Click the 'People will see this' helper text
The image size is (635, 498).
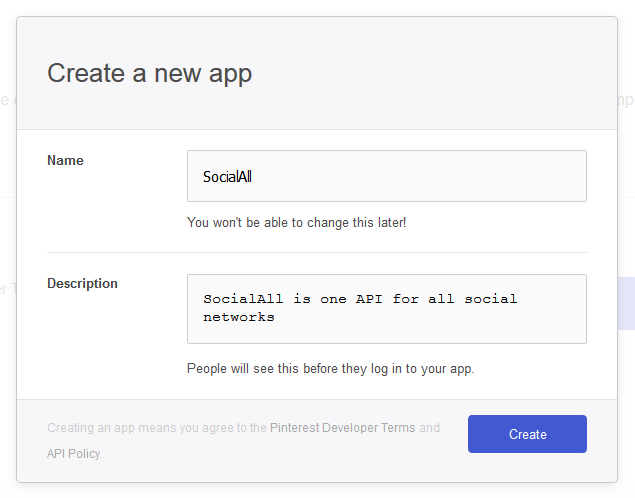point(330,368)
